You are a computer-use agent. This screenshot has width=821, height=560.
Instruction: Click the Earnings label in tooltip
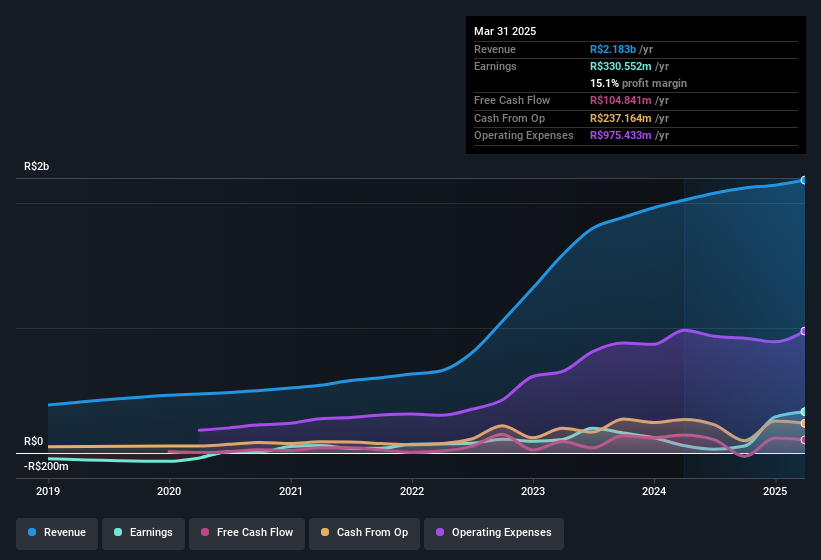pyautogui.click(x=495, y=66)
